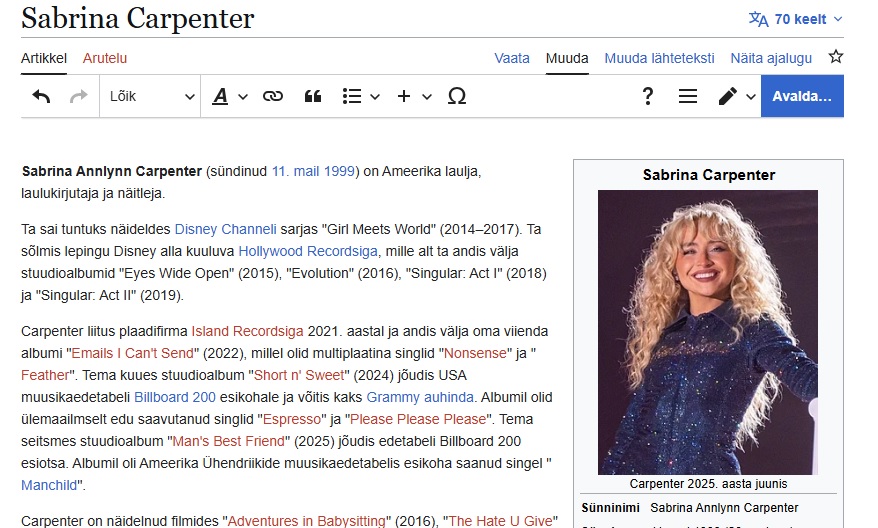Expand the Lõik paragraph format dropdown

click(152, 96)
